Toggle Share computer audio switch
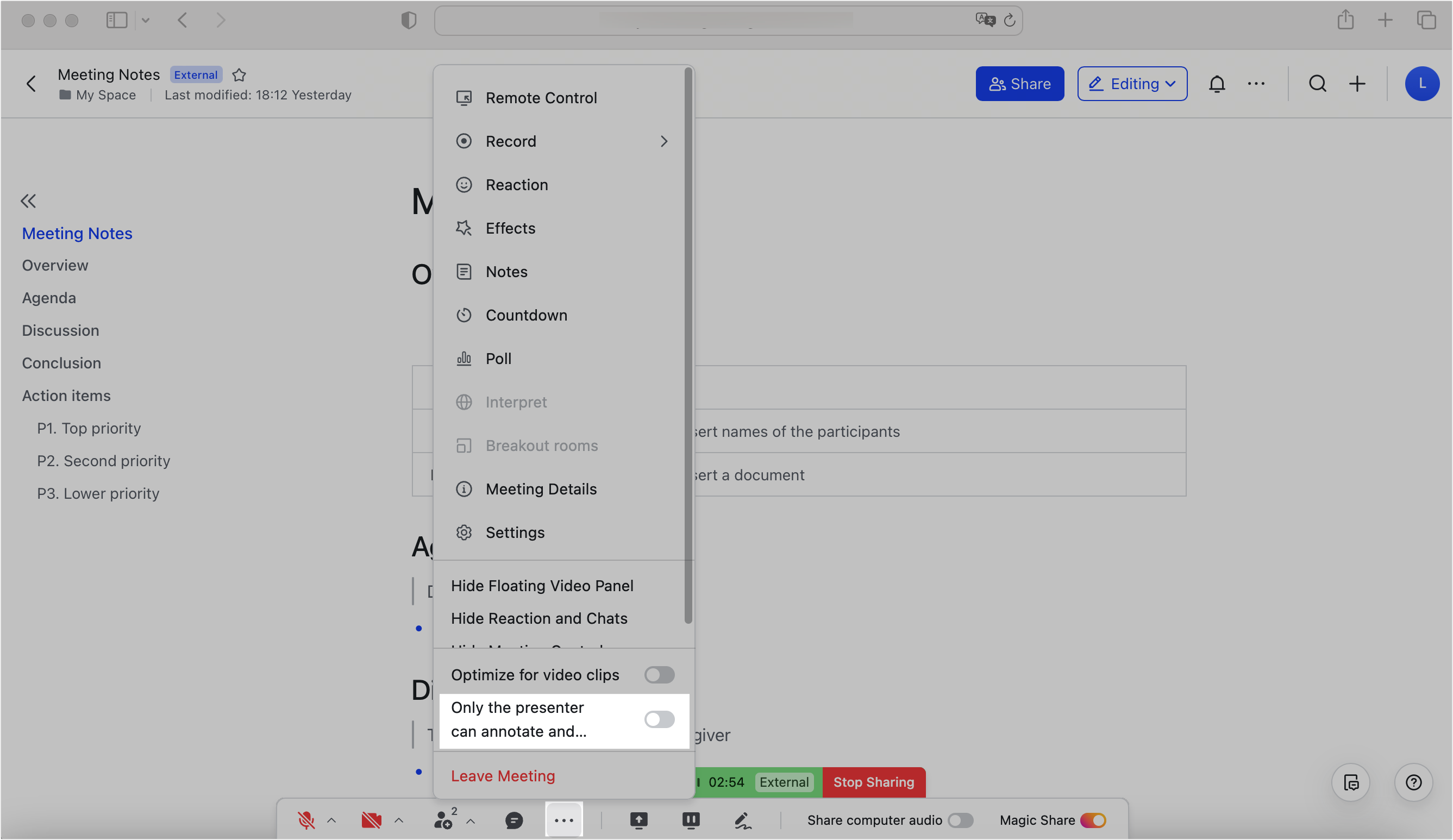The image size is (1453, 840). tap(961, 820)
